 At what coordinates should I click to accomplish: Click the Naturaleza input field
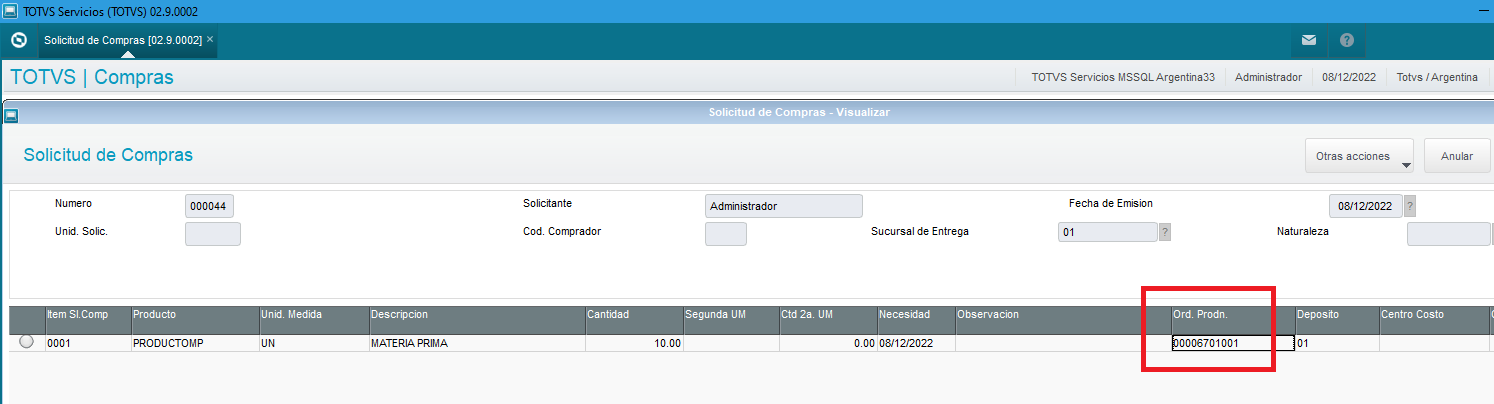[1449, 234]
